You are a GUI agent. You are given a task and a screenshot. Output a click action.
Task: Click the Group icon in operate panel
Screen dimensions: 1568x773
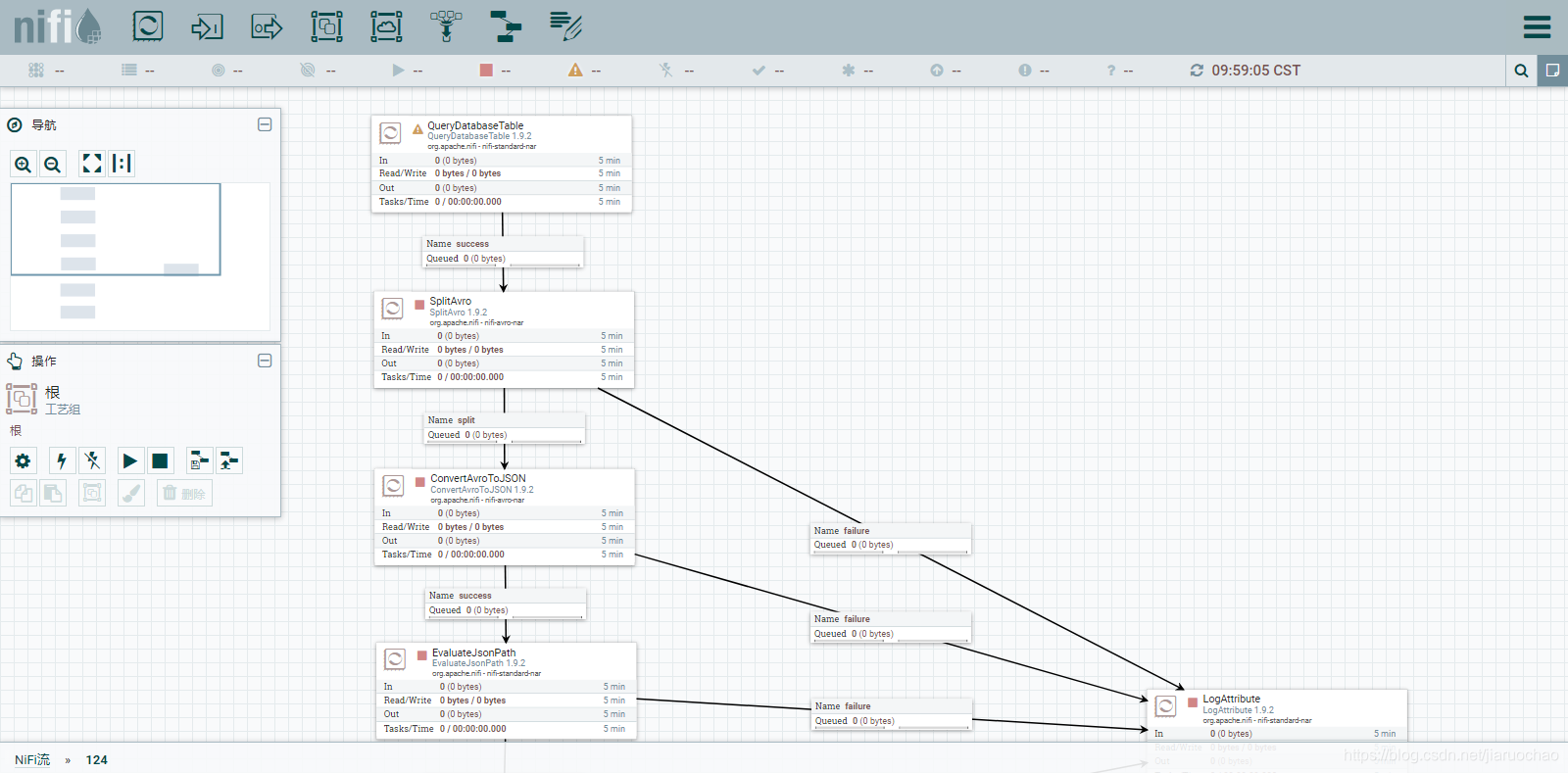(x=92, y=493)
